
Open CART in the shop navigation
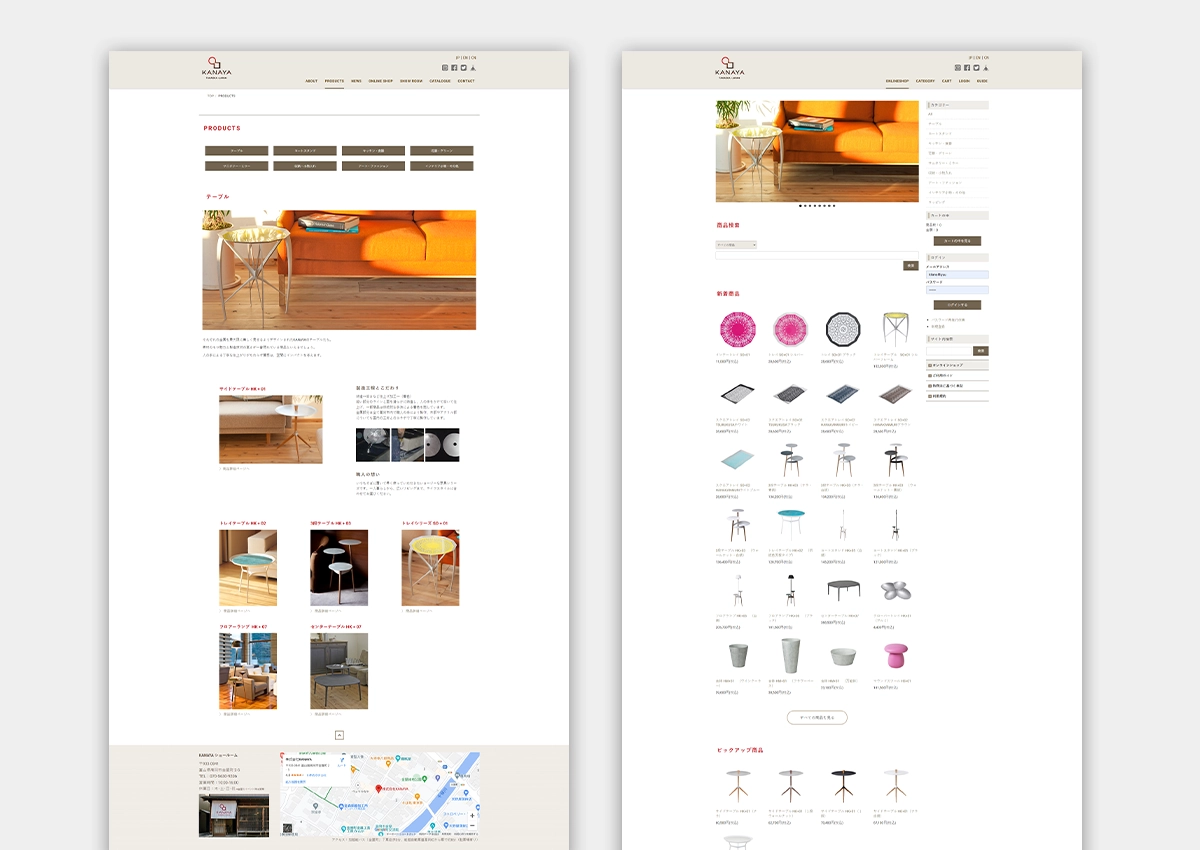[x=946, y=81]
